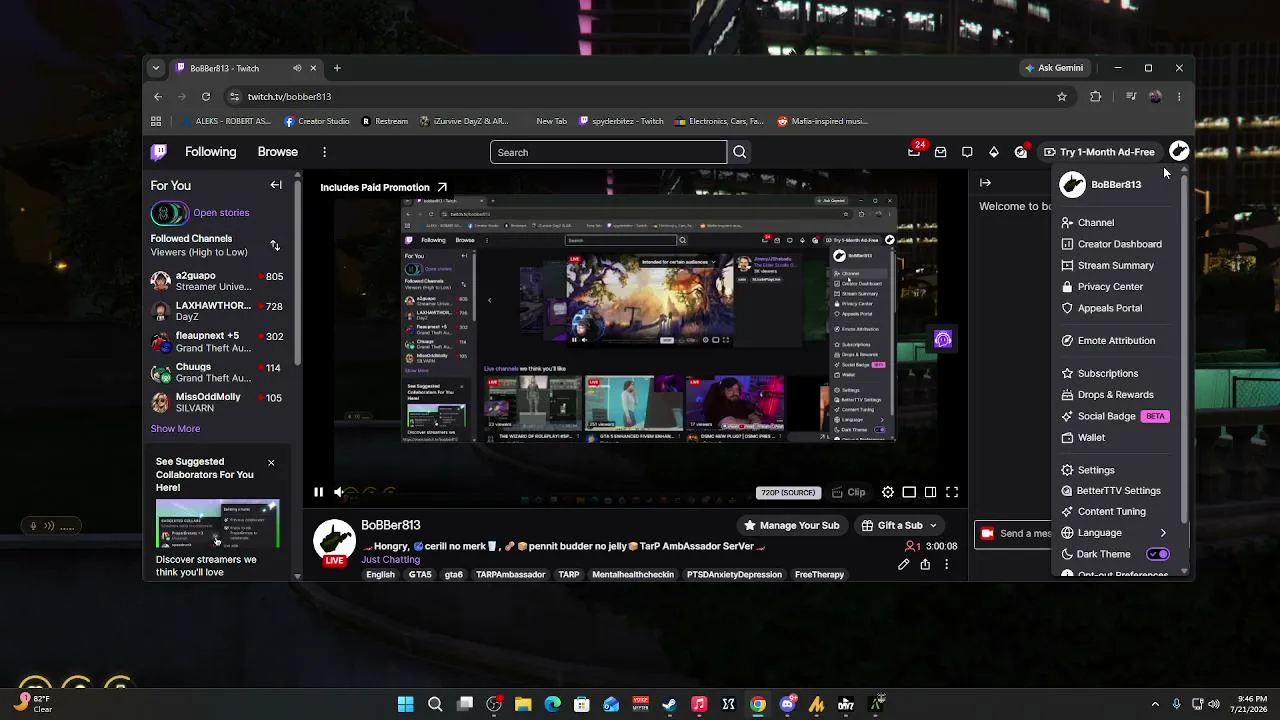Screen dimensions: 1280x720
Task: Pause the stream playback
Action: pos(318,492)
